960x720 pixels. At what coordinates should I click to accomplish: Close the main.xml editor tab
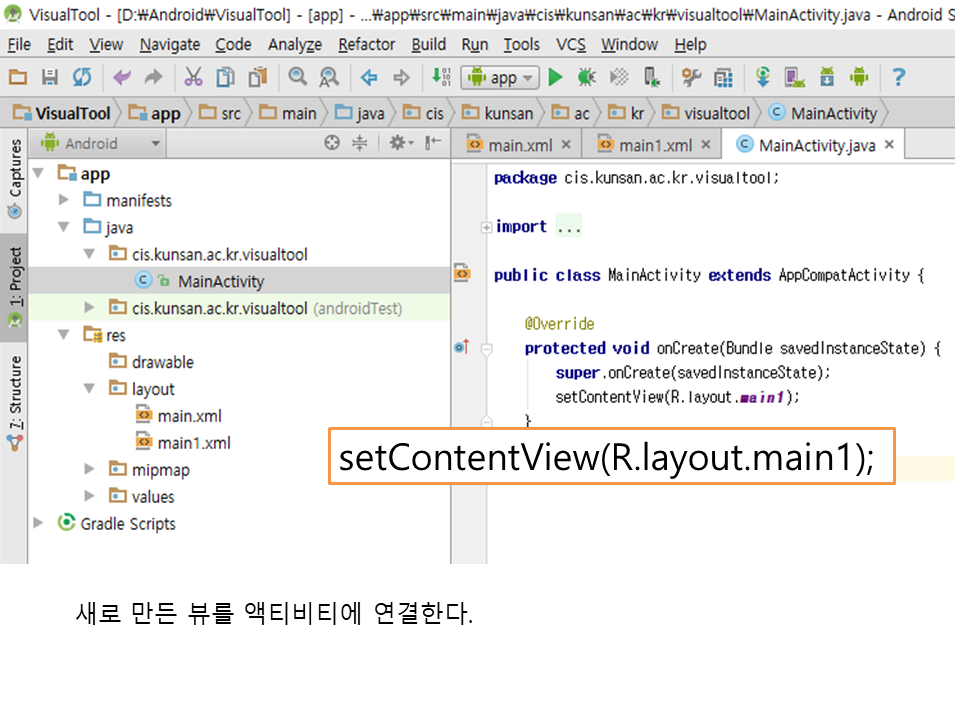pos(566,145)
